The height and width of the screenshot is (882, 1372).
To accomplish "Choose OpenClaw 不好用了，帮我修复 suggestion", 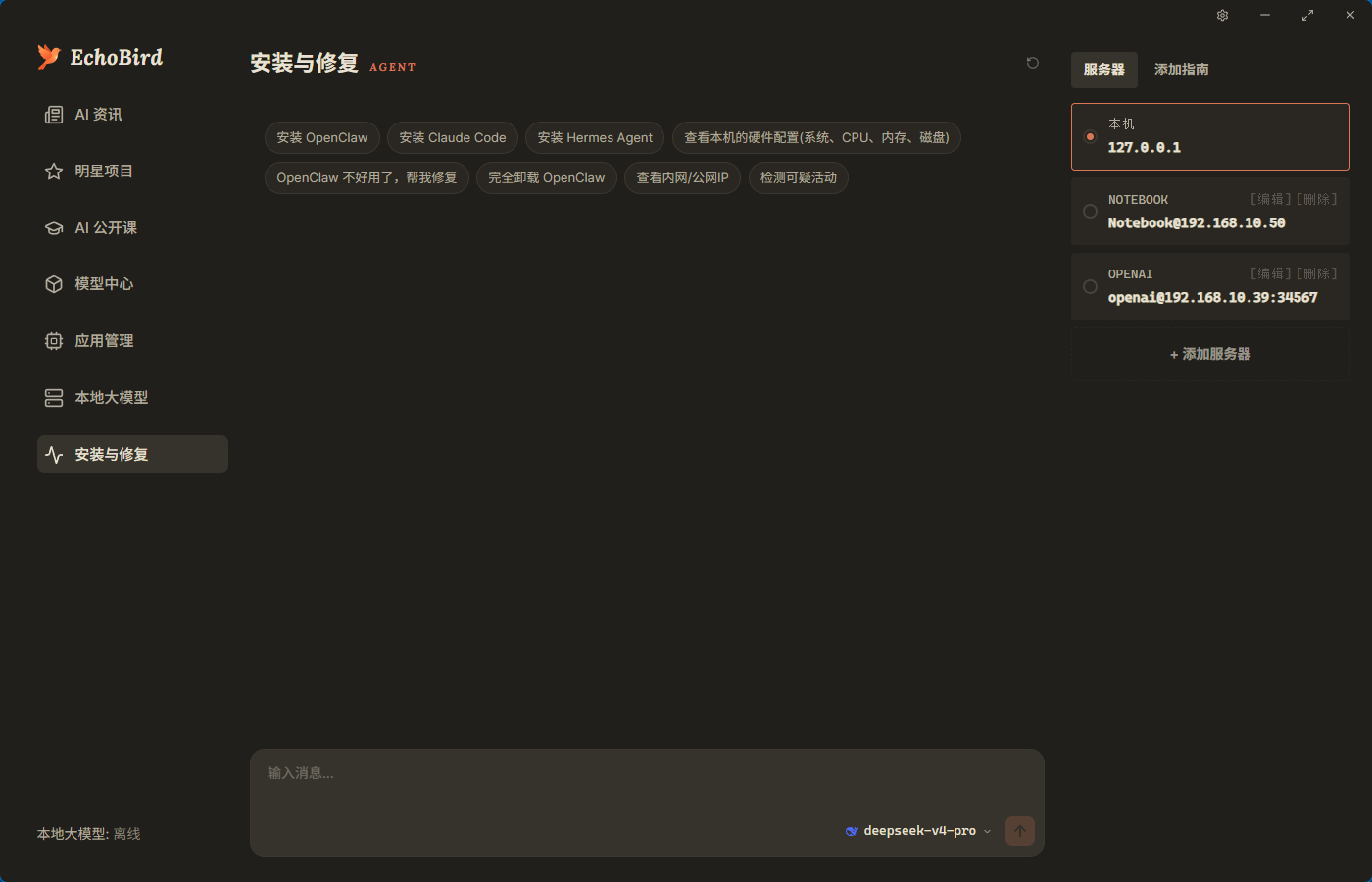I will pos(367,178).
